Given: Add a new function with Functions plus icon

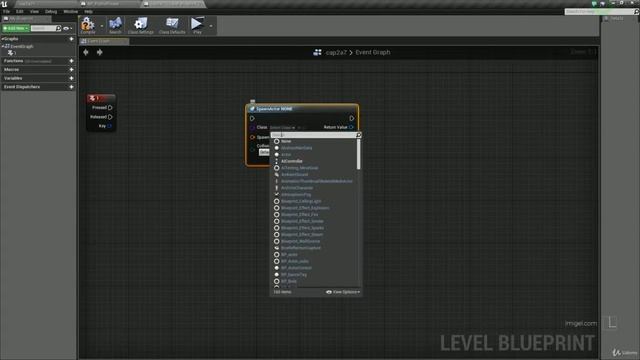Looking at the screenshot, I should (x=71, y=61).
